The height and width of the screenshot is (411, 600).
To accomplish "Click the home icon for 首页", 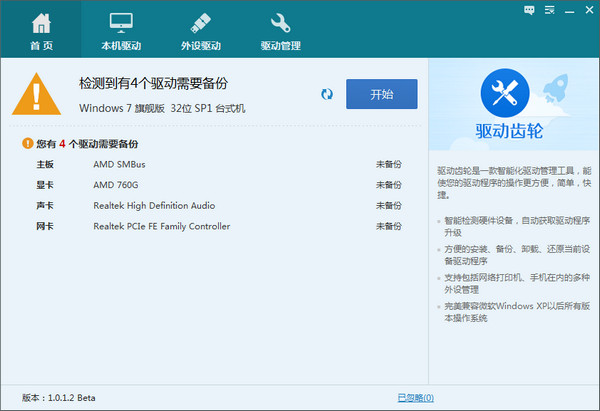I will tap(41, 22).
